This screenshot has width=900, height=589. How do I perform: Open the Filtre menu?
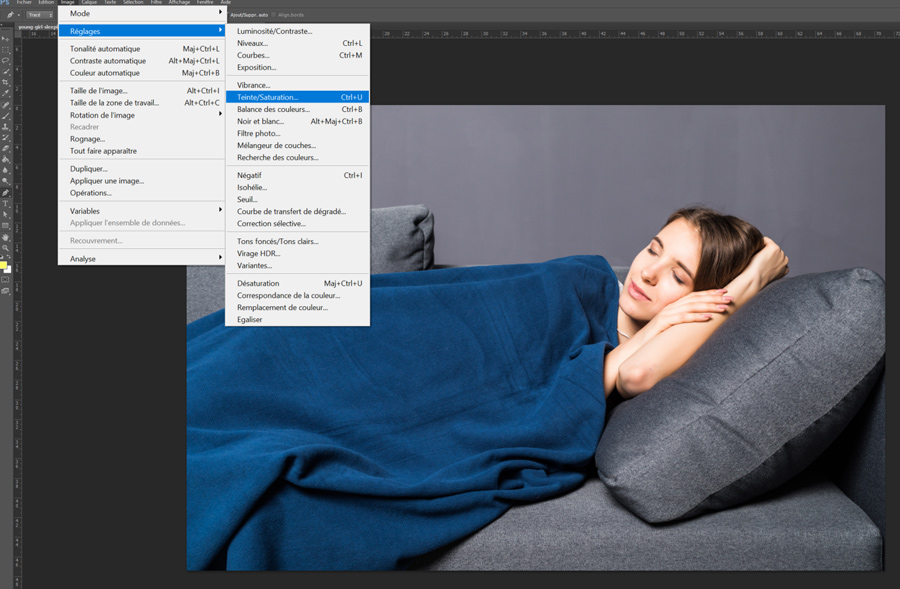(156, 2)
